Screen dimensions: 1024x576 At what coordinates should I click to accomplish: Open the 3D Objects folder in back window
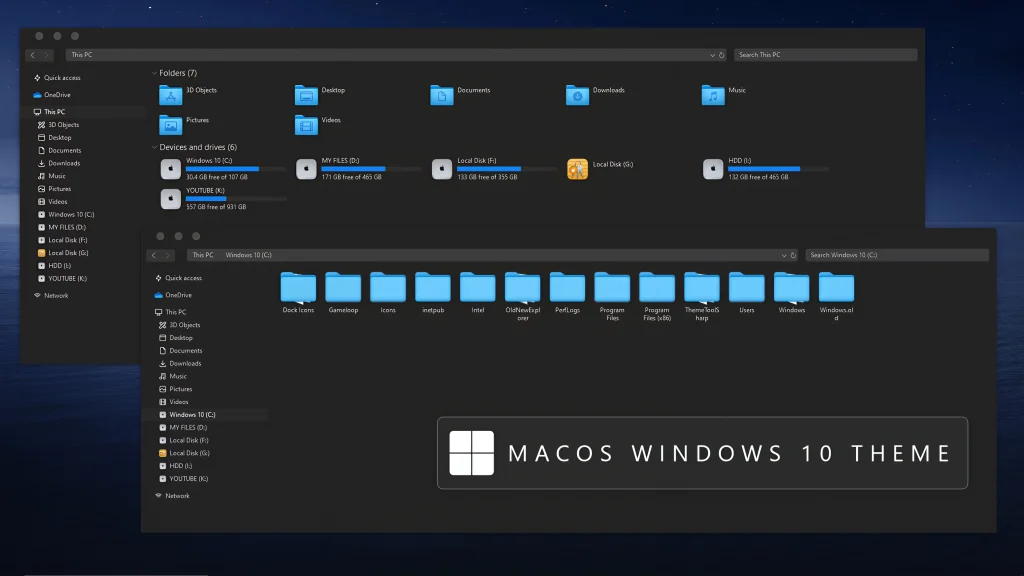[170, 95]
